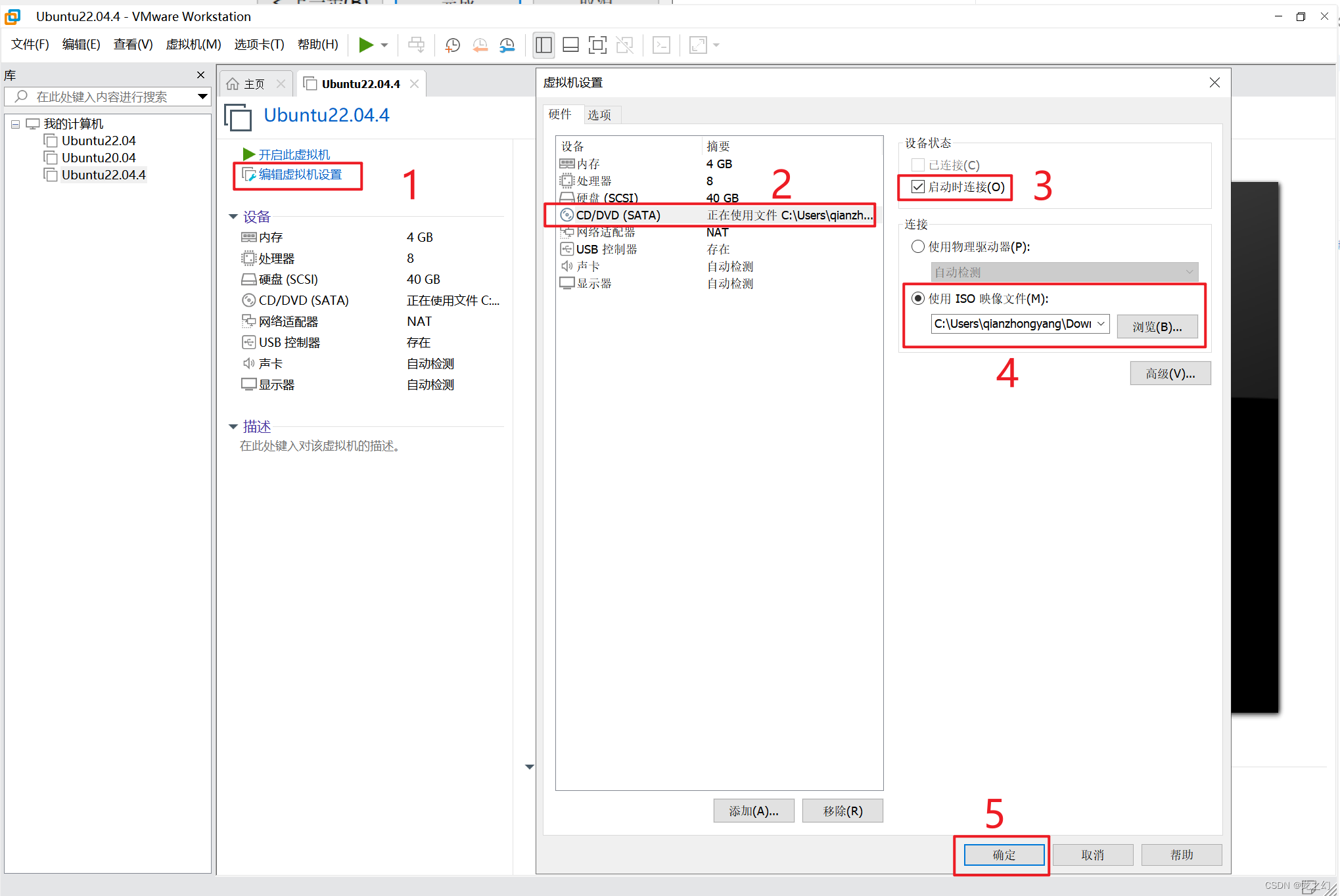Click the 添加(A)... button
This screenshot has width=1340, height=896.
tap(754, 811)
